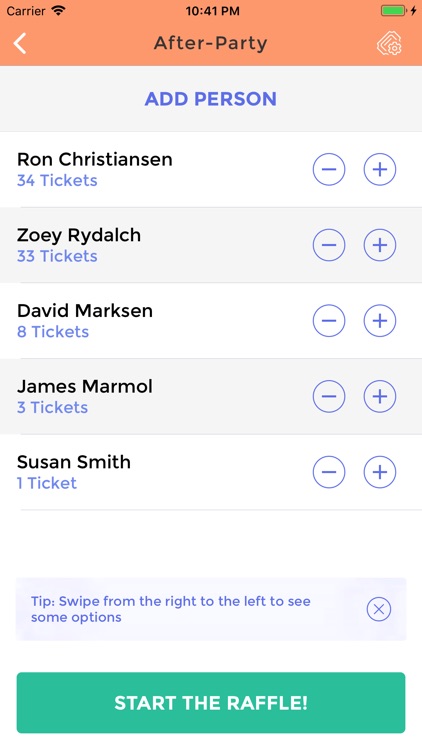Select Ron Christiansen's name
This screenshot has height=750, width=422.
(x=95, y=159)
